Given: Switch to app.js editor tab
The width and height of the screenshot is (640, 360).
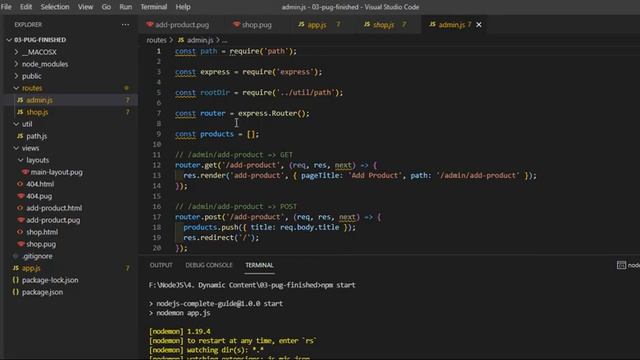Looking at the screenshot, I should tap(318, 25).
